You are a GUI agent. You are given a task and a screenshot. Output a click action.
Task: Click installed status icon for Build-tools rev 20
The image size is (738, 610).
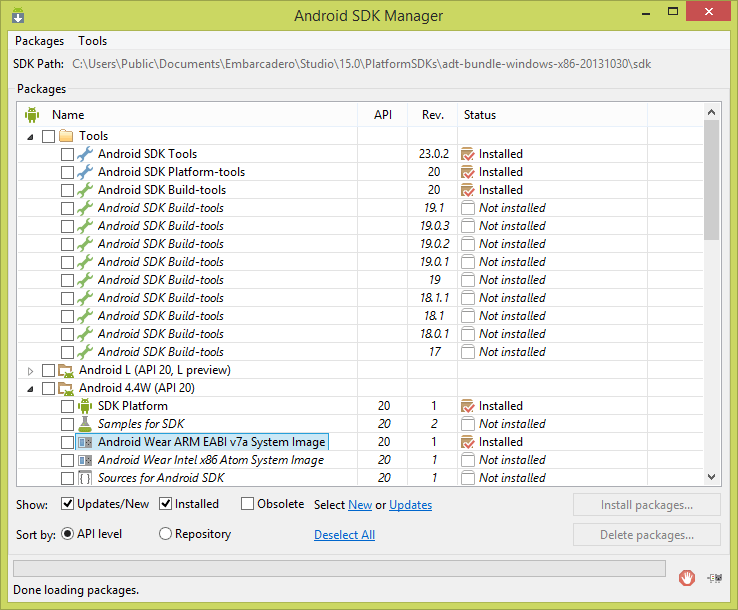[x=467, y=190]
